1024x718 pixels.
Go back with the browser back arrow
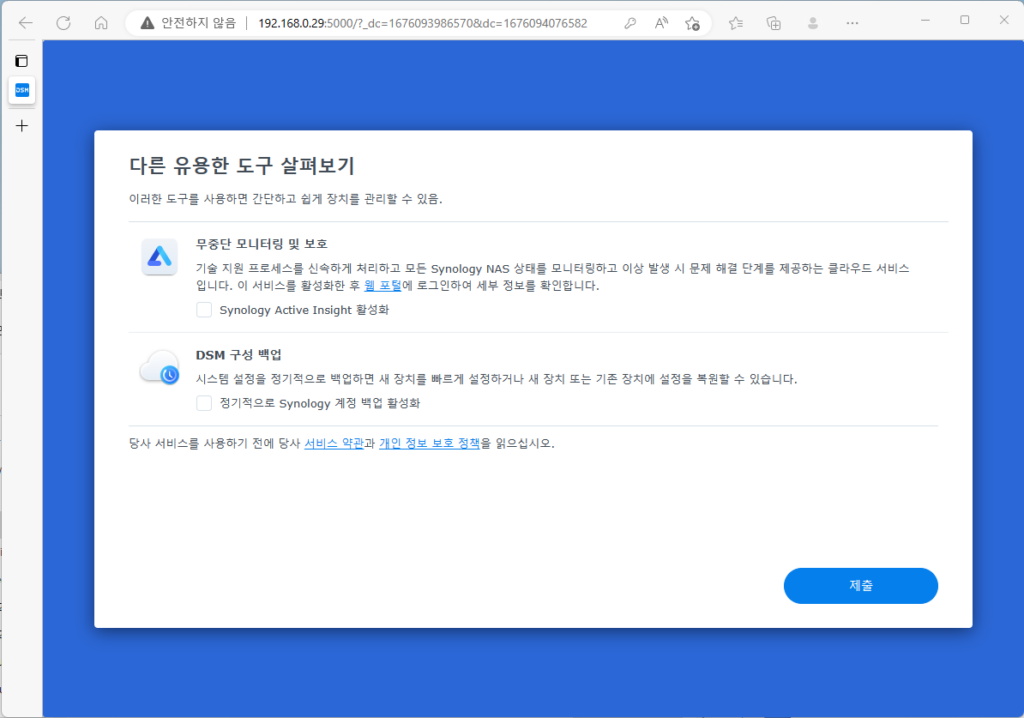click(x=25, y=23)
